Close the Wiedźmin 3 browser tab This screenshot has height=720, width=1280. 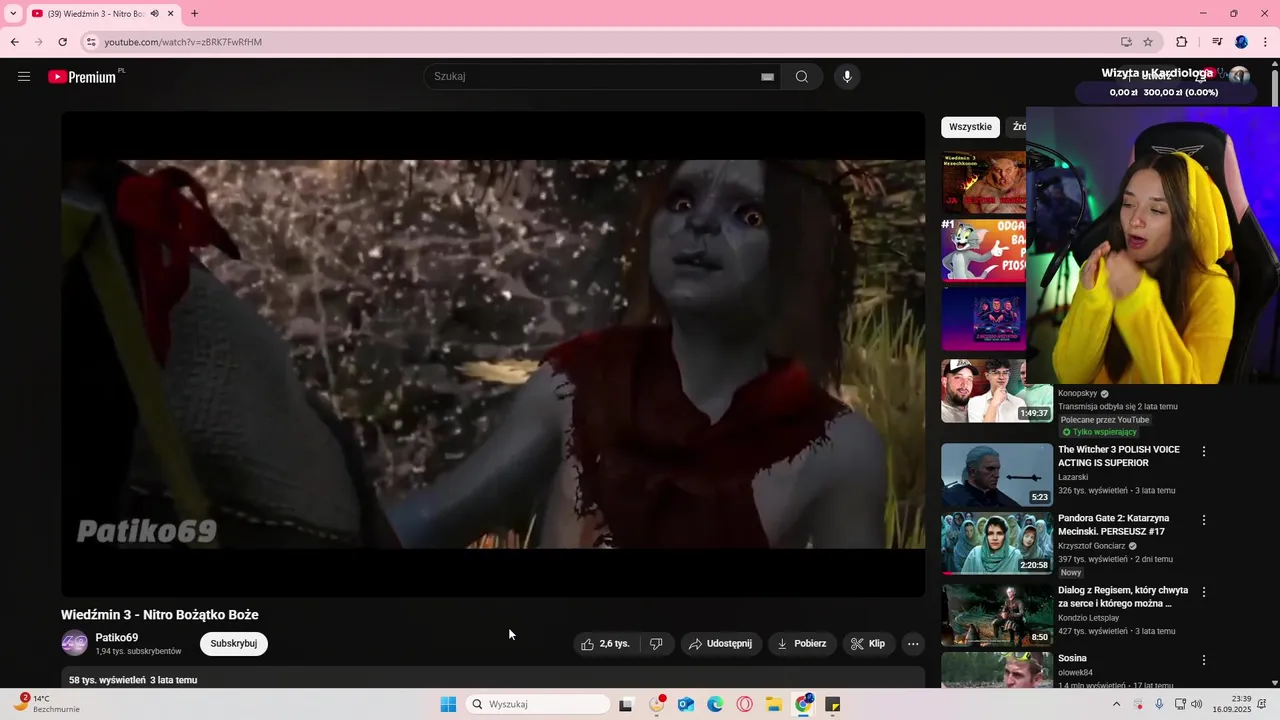tap(173, 14)
